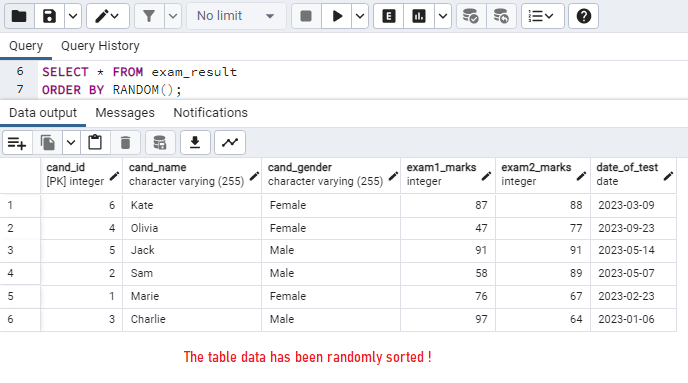Click the filter funnel icon
This screenshot has width=688, height=383.
click(x=149, y=16)
